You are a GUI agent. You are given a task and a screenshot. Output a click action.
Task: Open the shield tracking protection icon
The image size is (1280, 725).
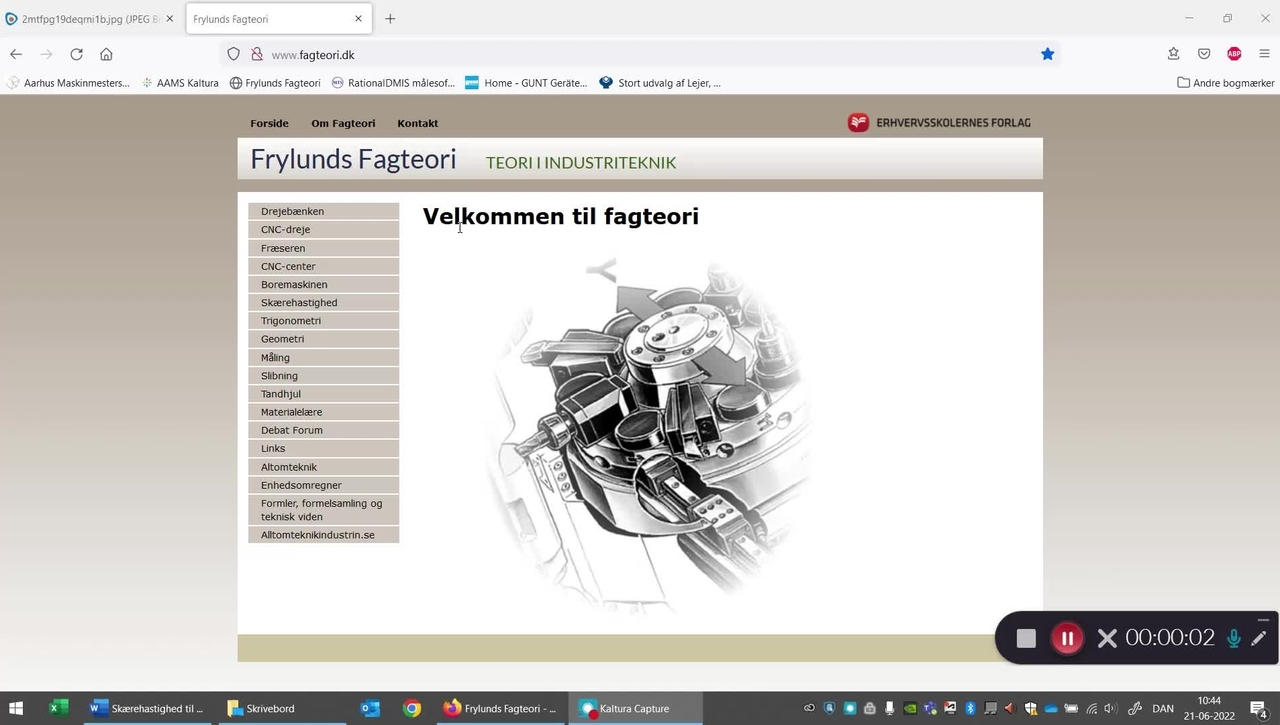(x=234, y=54)
